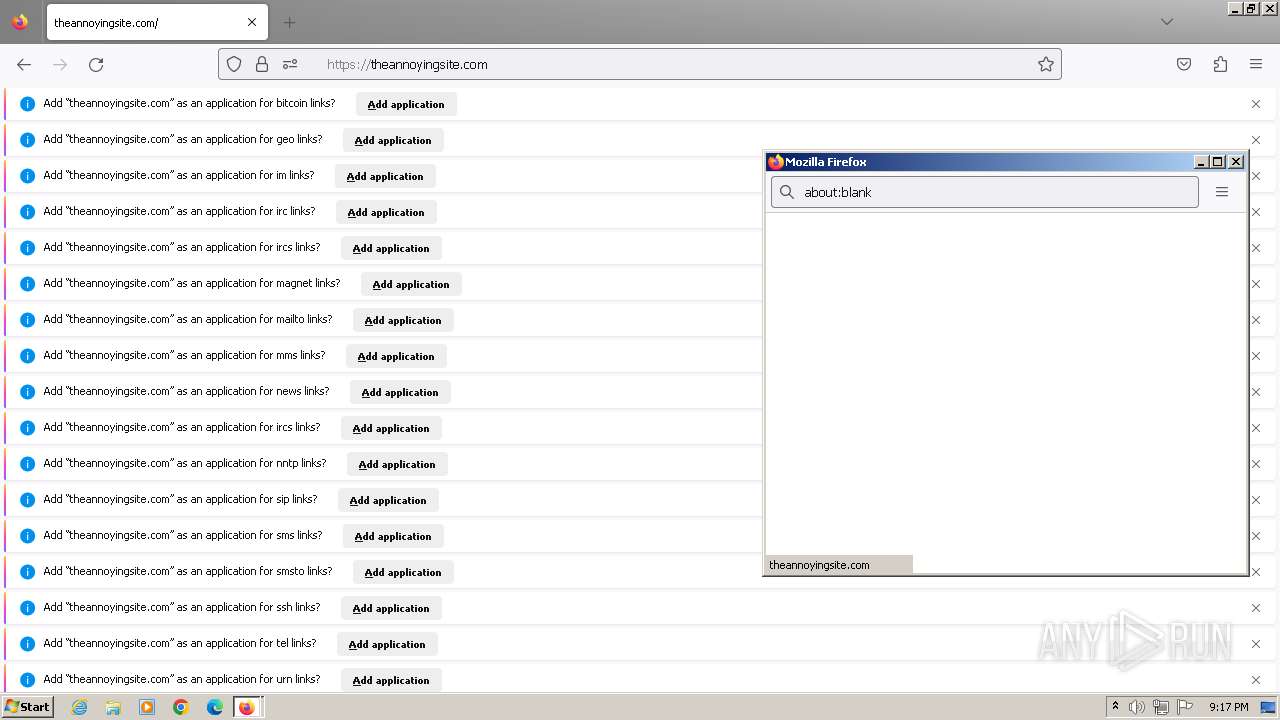The width and height of the screenshot is (1280, 720).
Task: Close the theannoyingsite.com/ tab
Action: [252, 22]
